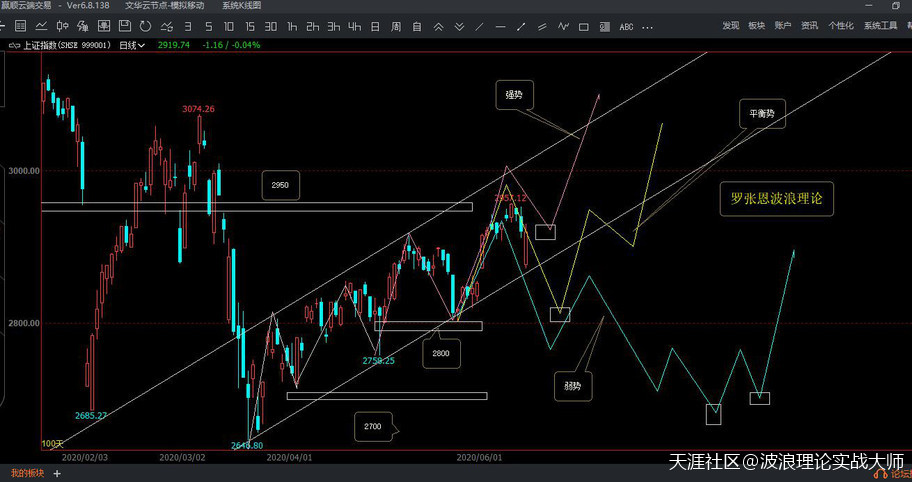The height and width of the screenshot is (482, 912).
Task: Expand more drawing tools via ellipsis
Action: 646,26
